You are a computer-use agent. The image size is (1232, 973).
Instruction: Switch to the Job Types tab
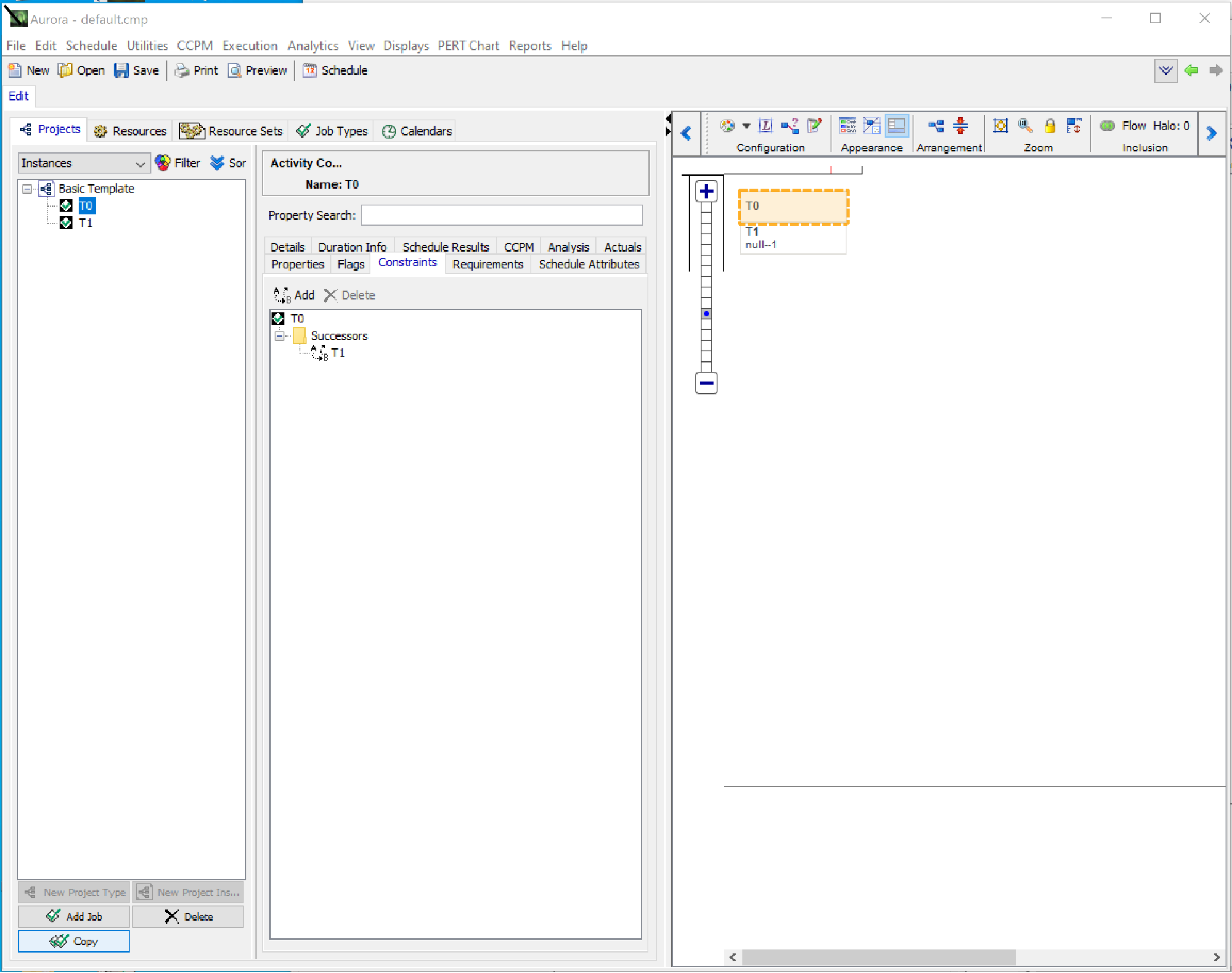[x=332, y=131]
